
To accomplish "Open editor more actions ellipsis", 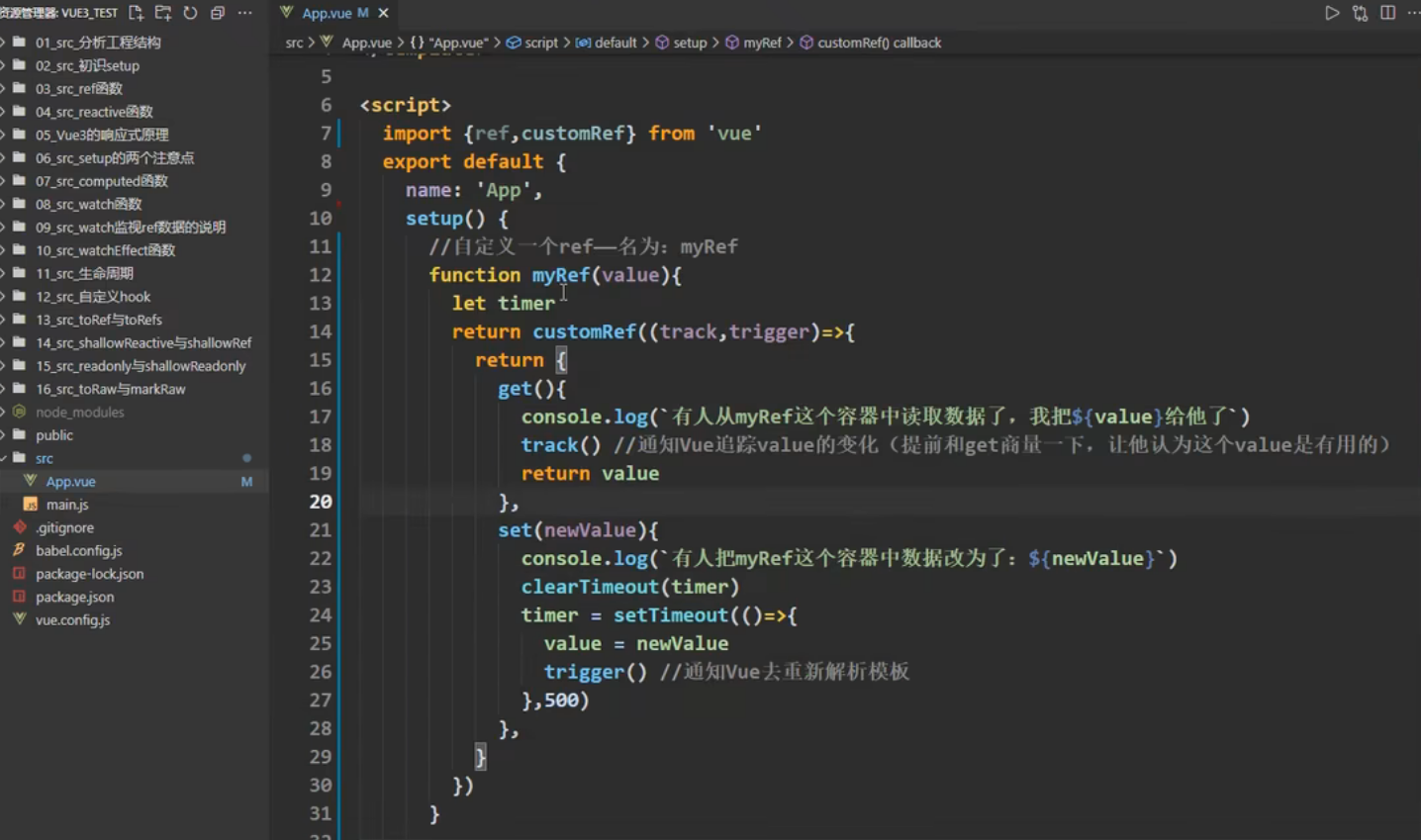I will pos(1413,13).
